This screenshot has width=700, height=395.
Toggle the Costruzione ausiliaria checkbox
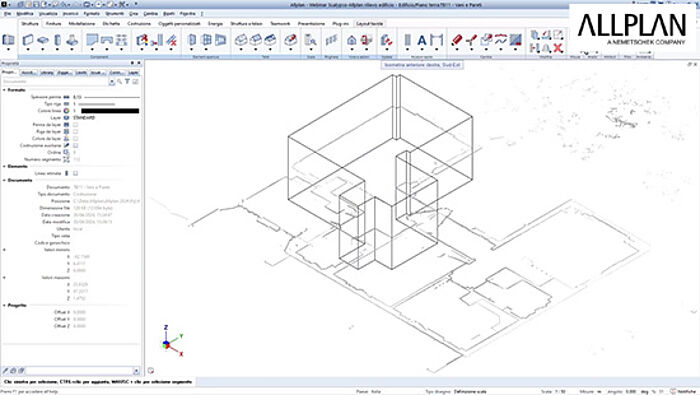[x=75, y=146]
